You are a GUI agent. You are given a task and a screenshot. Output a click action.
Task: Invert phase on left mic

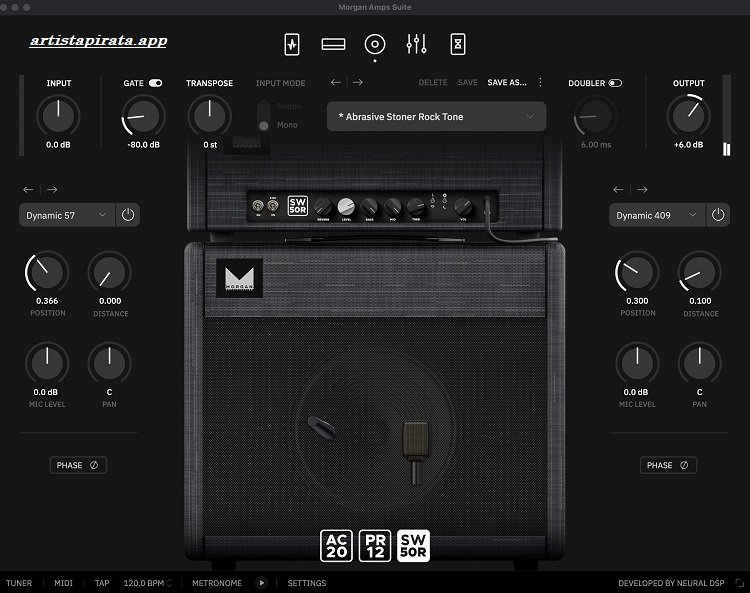coord(78,465)
